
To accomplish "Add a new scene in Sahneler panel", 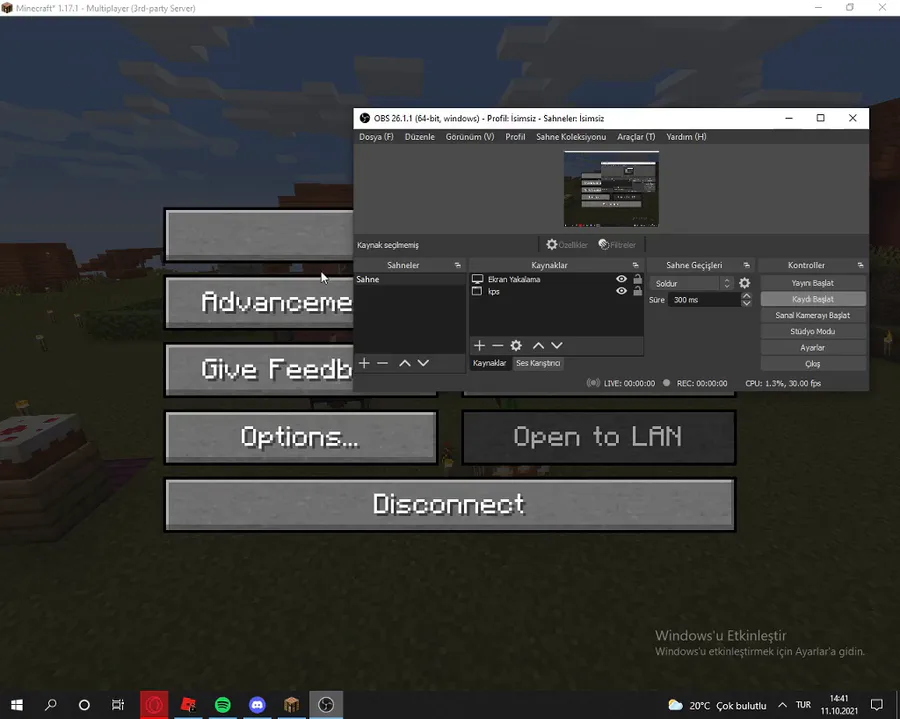I will point(364,363).
